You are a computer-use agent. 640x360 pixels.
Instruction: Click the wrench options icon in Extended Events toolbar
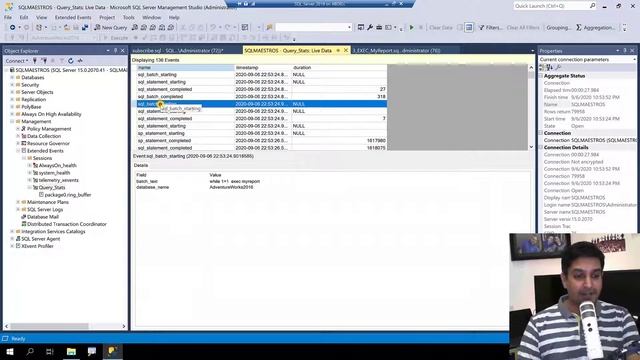[x=370, y=27]
